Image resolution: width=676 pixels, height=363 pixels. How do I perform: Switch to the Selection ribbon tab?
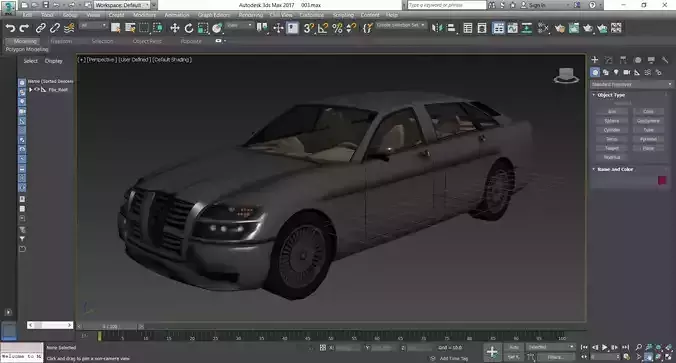102,41
